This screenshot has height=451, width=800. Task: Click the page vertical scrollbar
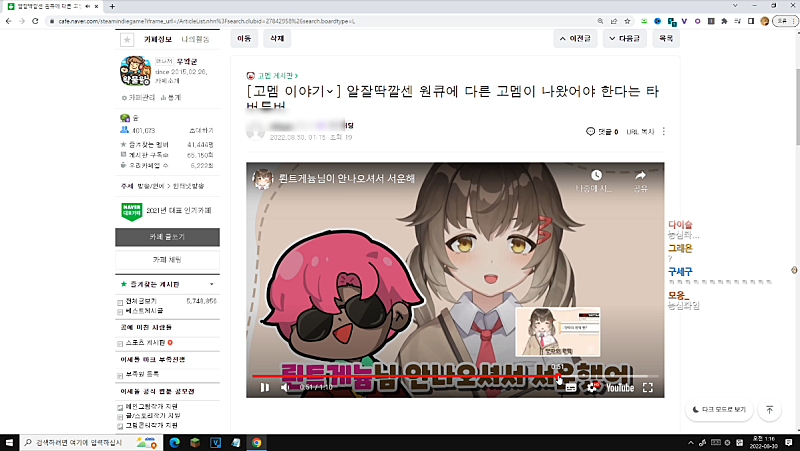tap(797, 107)
